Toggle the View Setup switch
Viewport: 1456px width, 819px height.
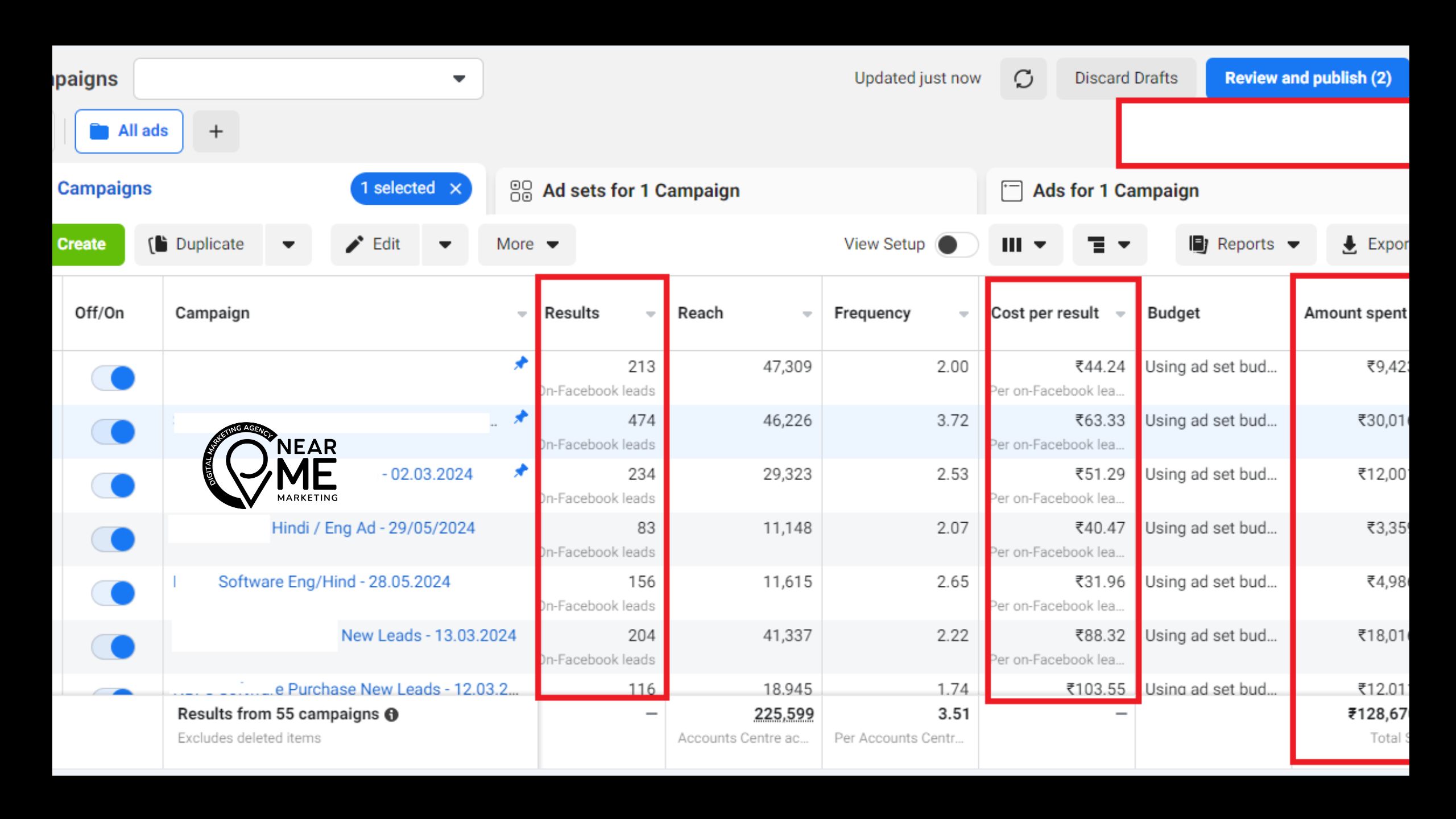click(x=956, y=245)
